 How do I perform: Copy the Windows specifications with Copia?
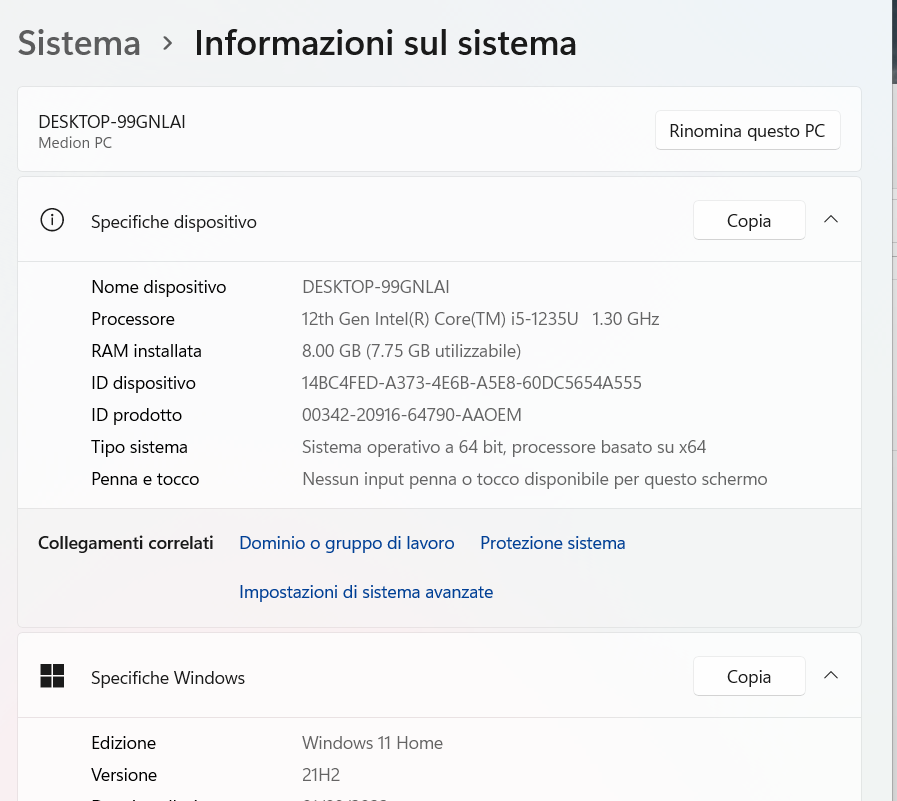[749, 676]
